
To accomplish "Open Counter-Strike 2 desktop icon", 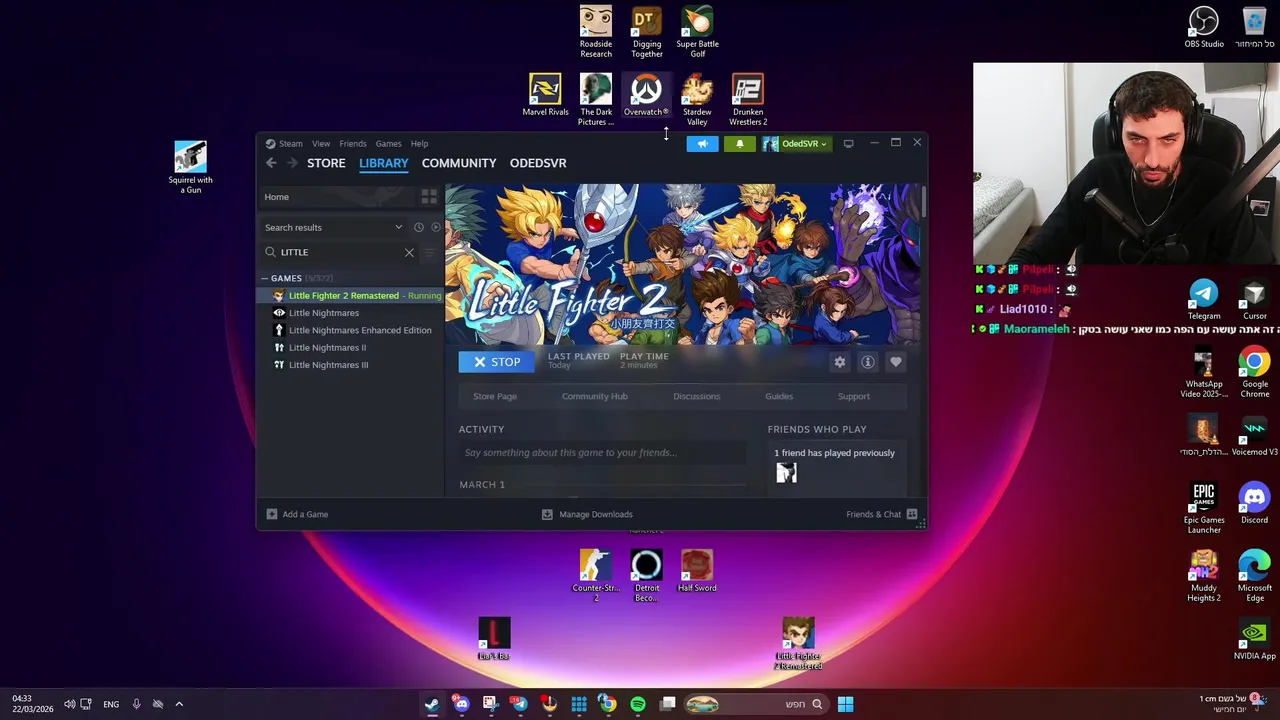I will click(x=596, y=575).
